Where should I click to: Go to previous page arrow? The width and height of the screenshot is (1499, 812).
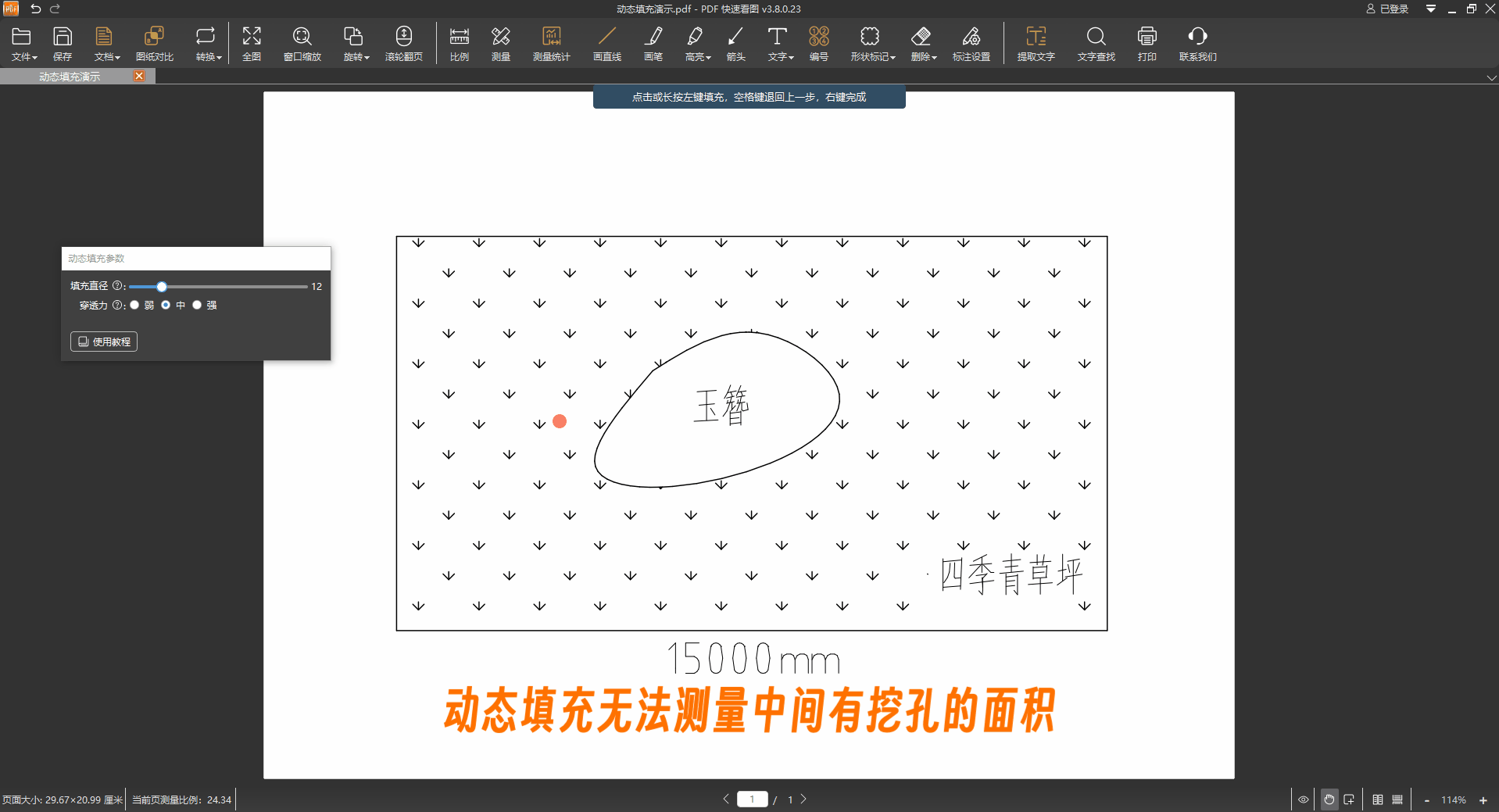coord(726,799)
